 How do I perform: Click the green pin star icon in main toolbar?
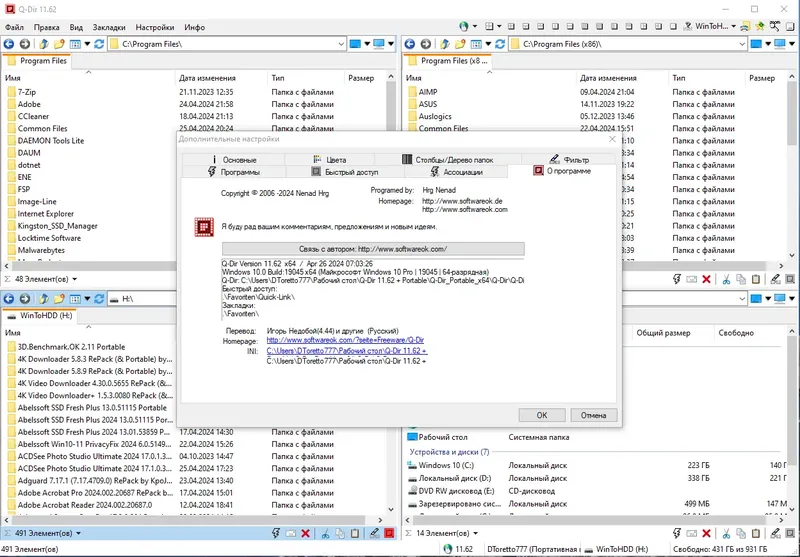[x=760, y=27]
